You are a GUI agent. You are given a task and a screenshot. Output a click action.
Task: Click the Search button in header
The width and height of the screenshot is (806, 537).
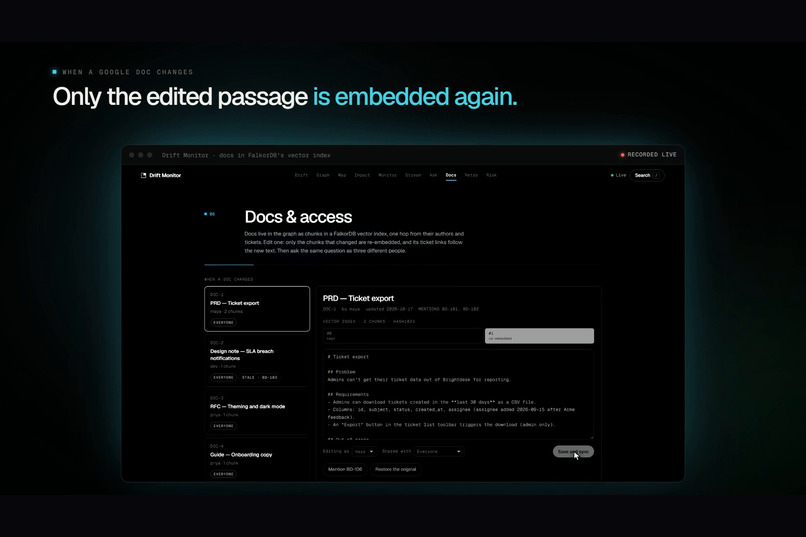[647, 175]
